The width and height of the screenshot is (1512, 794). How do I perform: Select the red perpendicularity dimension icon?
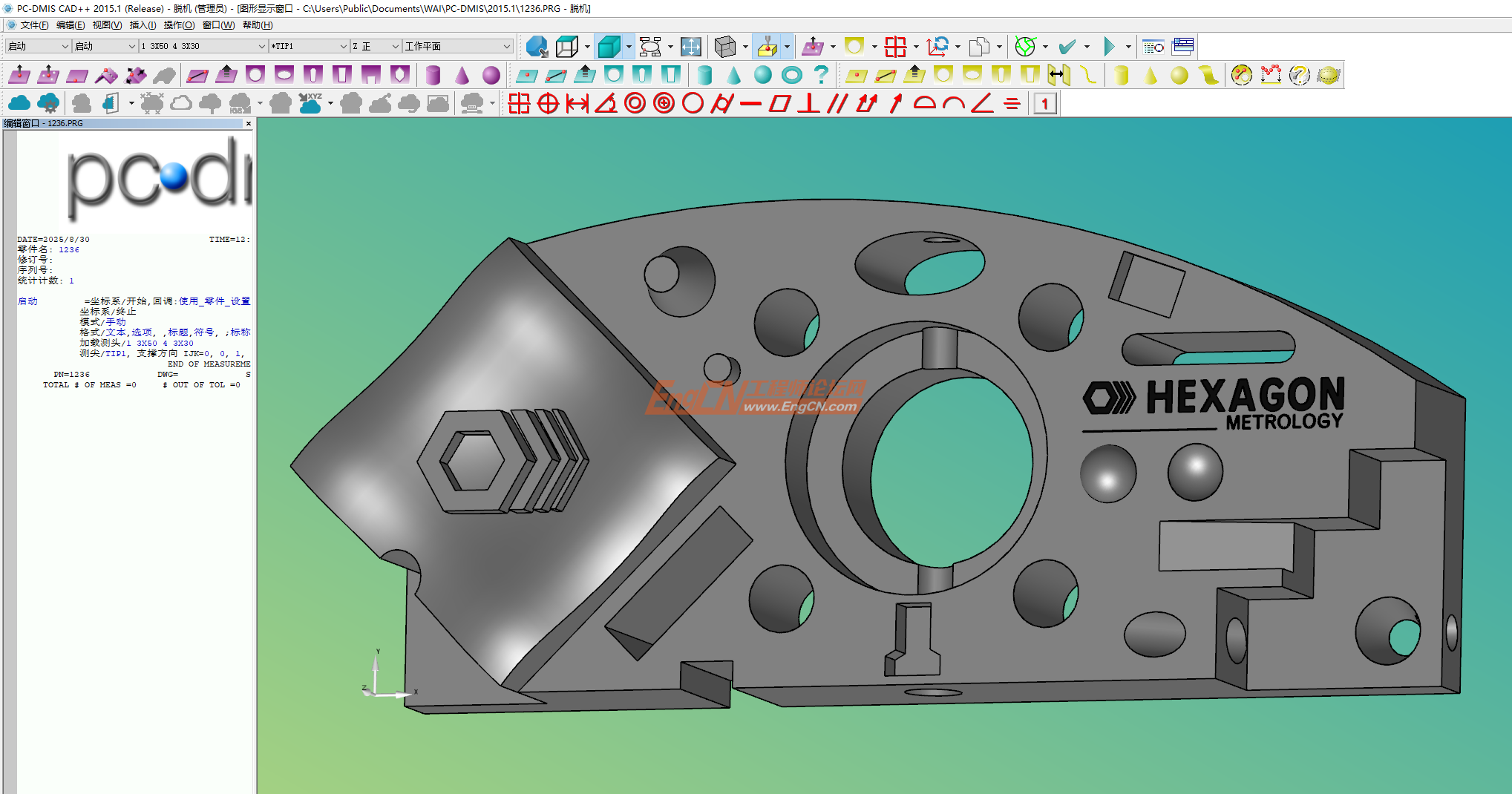808,103
